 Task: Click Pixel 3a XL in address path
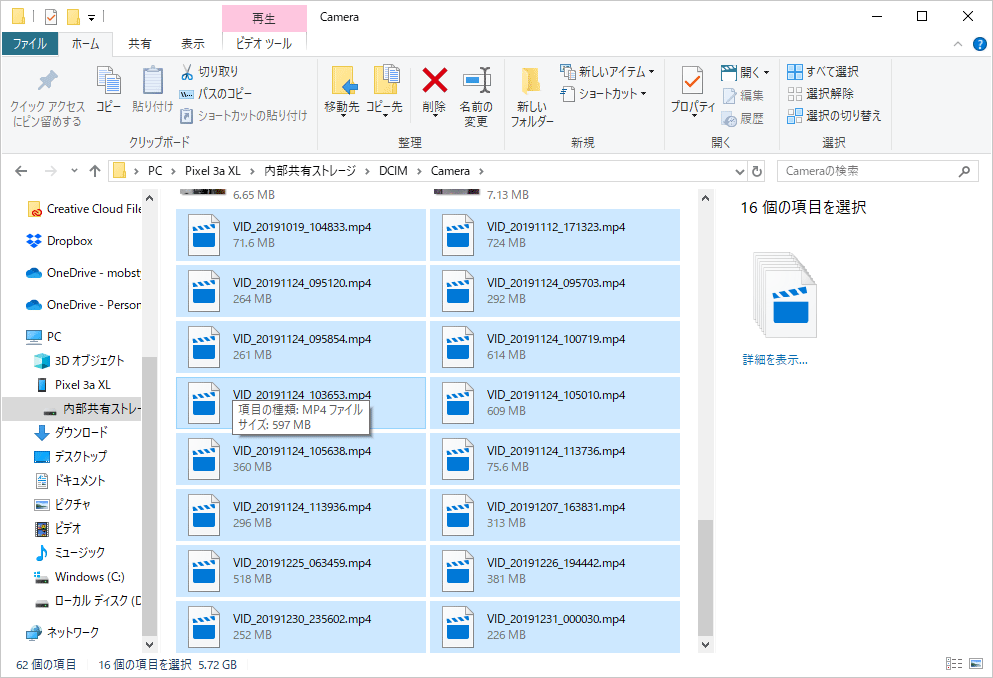213,171
